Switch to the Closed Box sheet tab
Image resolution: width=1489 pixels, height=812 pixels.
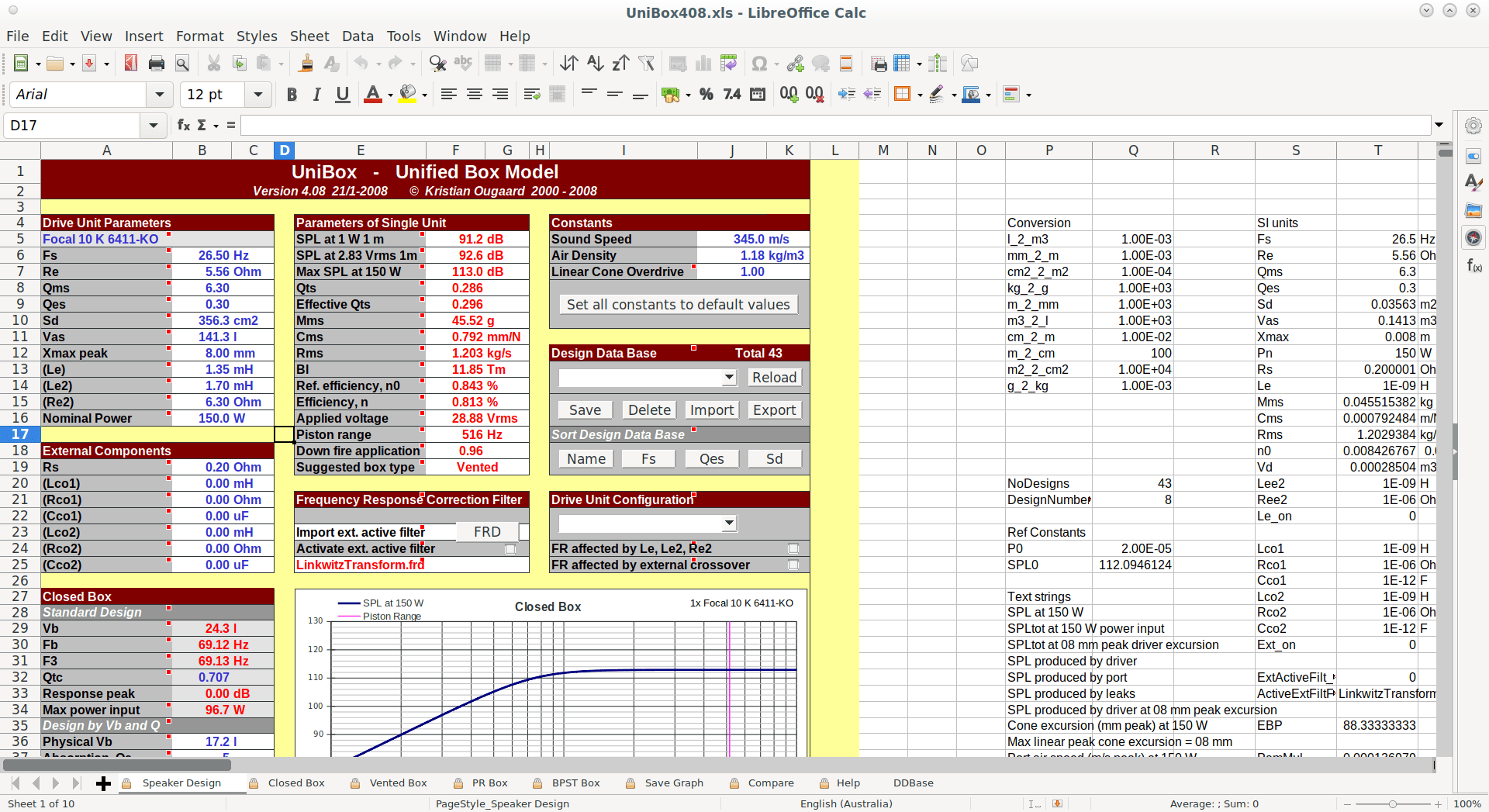pos(296,783)
